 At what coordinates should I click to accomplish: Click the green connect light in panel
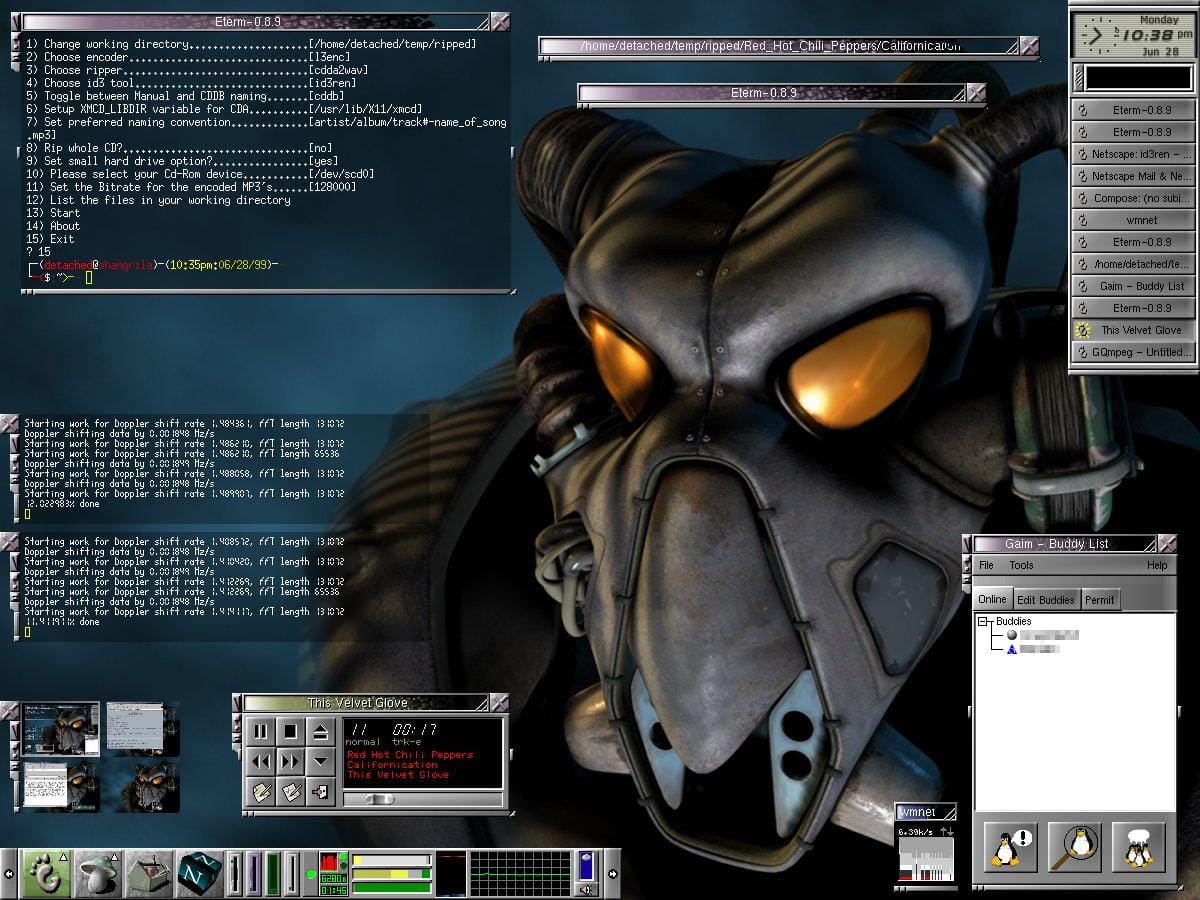[311, 874]
